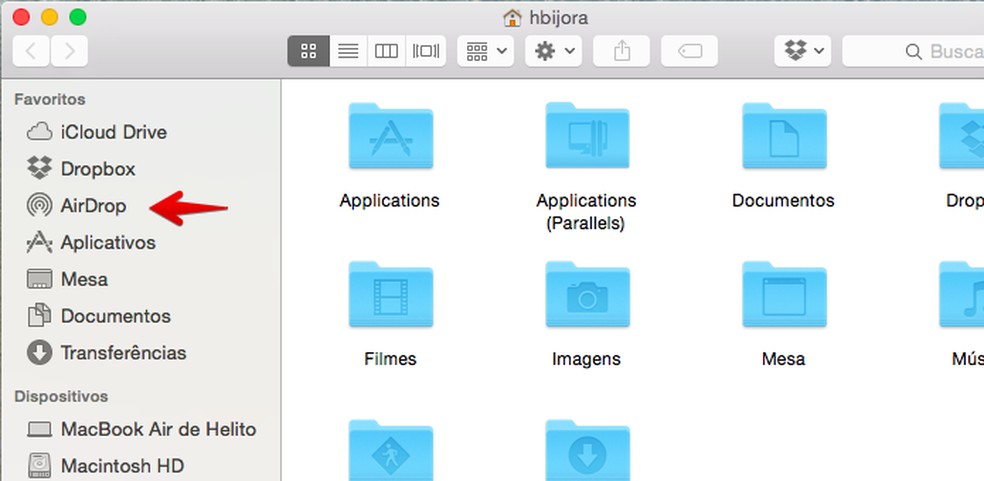Click the search field
The width and height of the screenshot is (984, 481).
913,51
